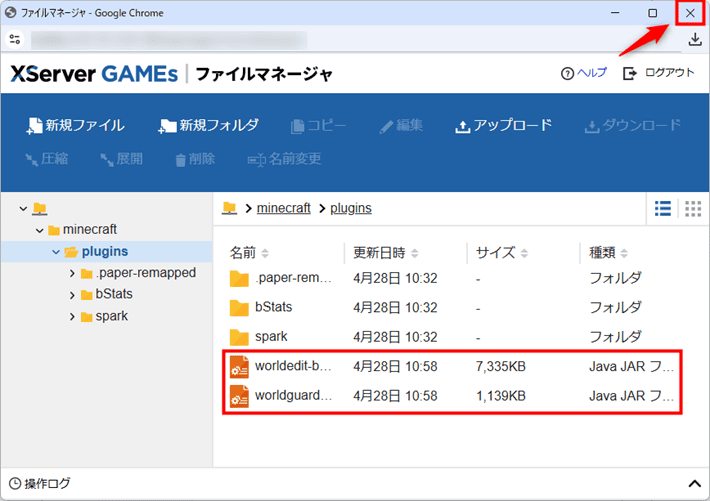Sort file list by 名前 column
This screenshot has height=501, width=710.
(249, 253)
